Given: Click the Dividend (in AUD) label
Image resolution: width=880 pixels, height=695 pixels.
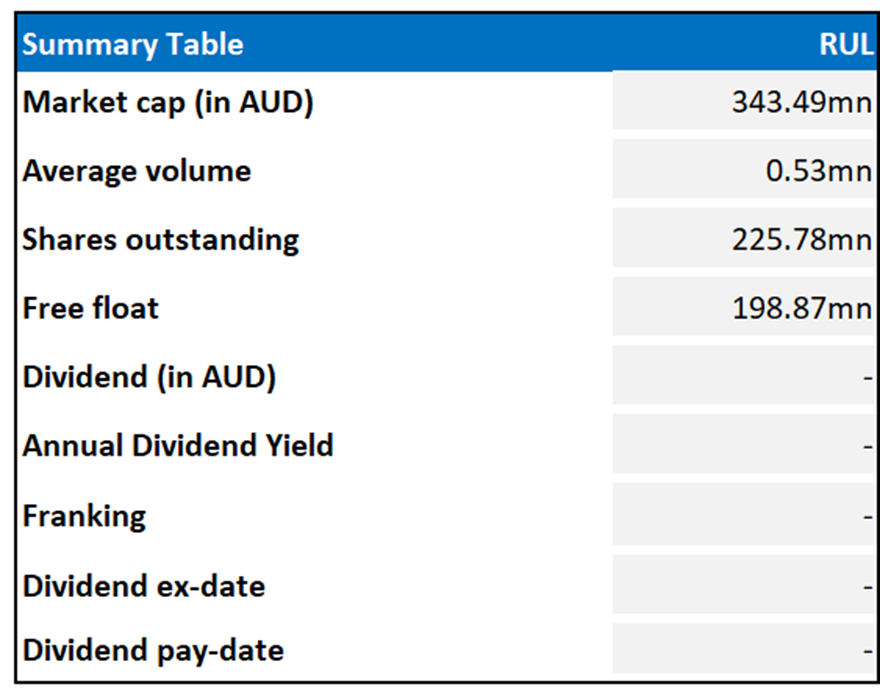Looking at the screenshot, I should [x=150, y=377].
